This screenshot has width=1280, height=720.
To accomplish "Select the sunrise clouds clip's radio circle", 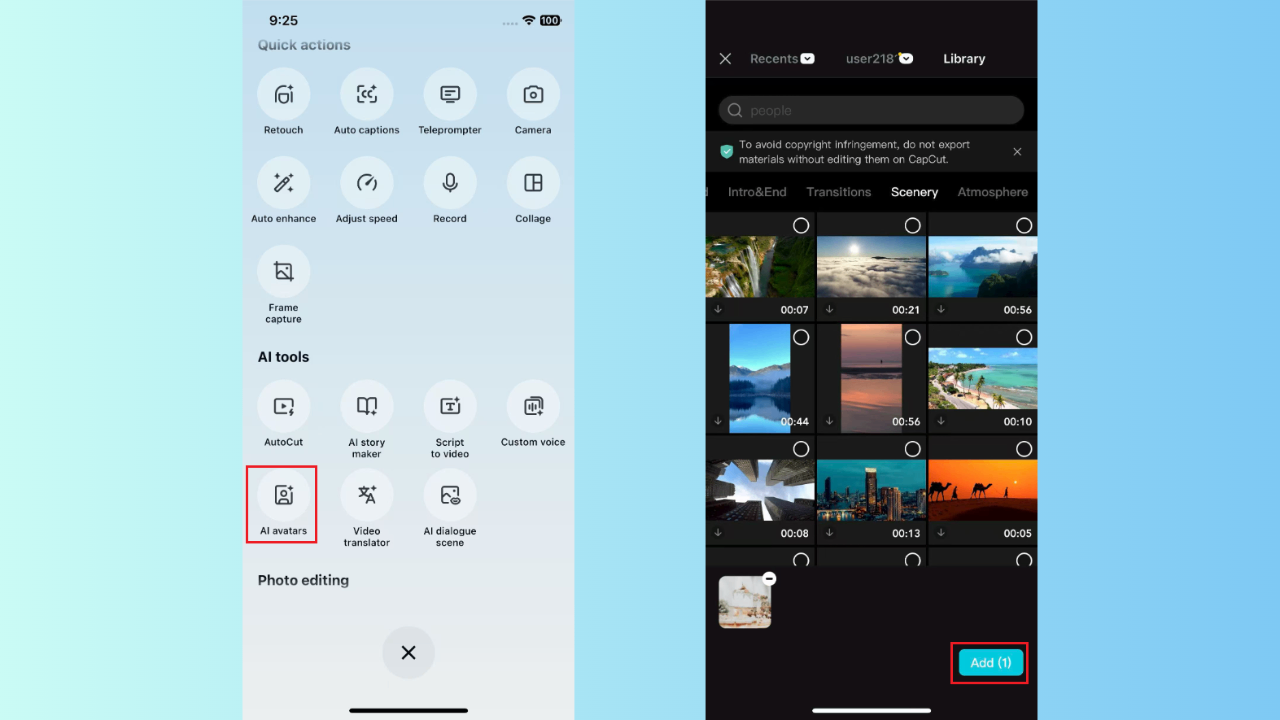I will pyautogui.click(x=912, y=226).
